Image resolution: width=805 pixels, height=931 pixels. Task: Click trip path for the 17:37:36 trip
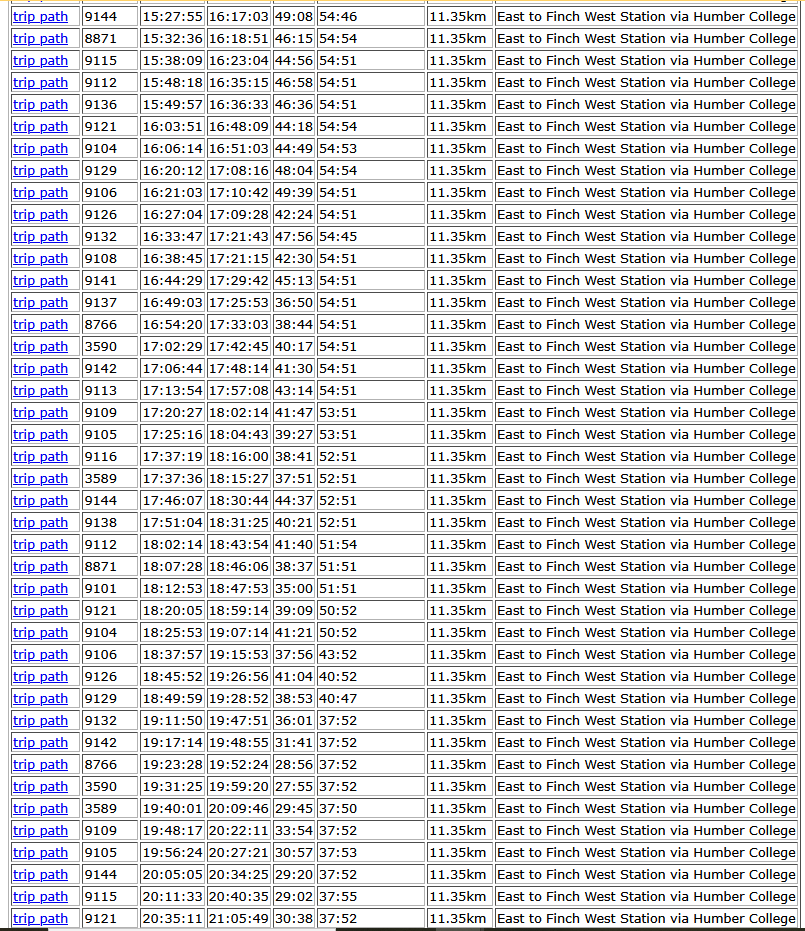(40, 479)
